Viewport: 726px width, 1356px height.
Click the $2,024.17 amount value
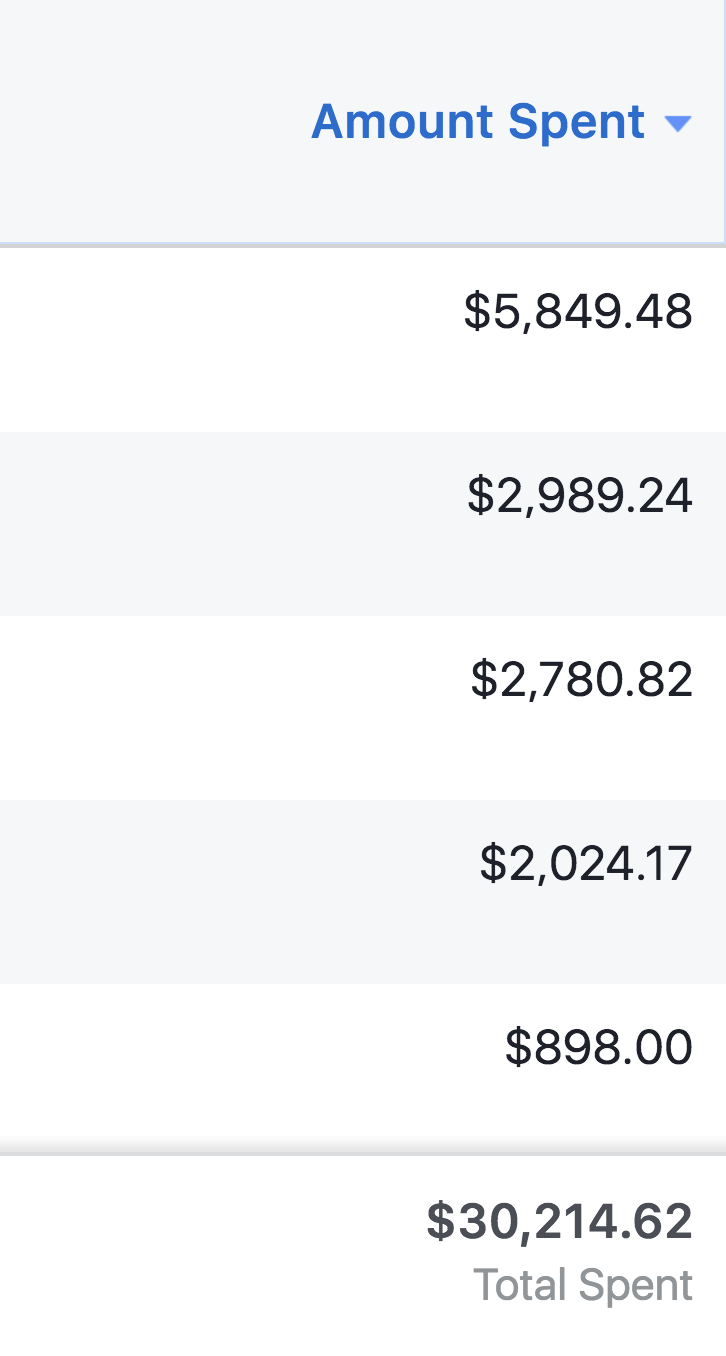586,864
